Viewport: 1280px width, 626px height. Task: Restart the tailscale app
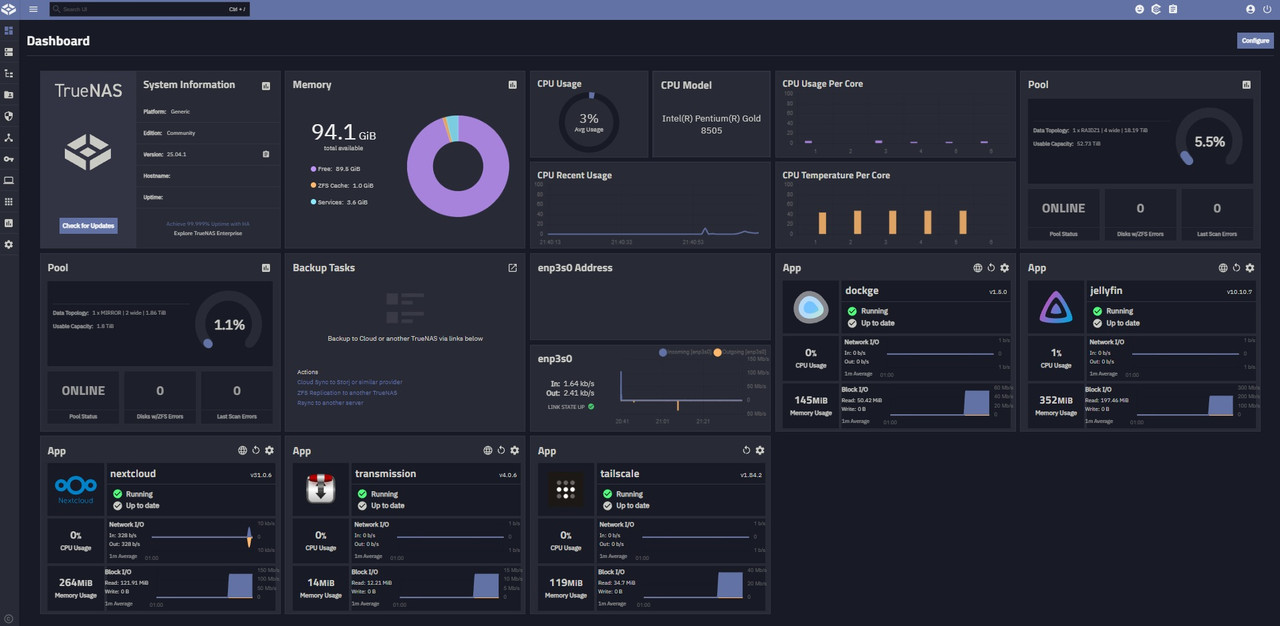coord(746,451)
